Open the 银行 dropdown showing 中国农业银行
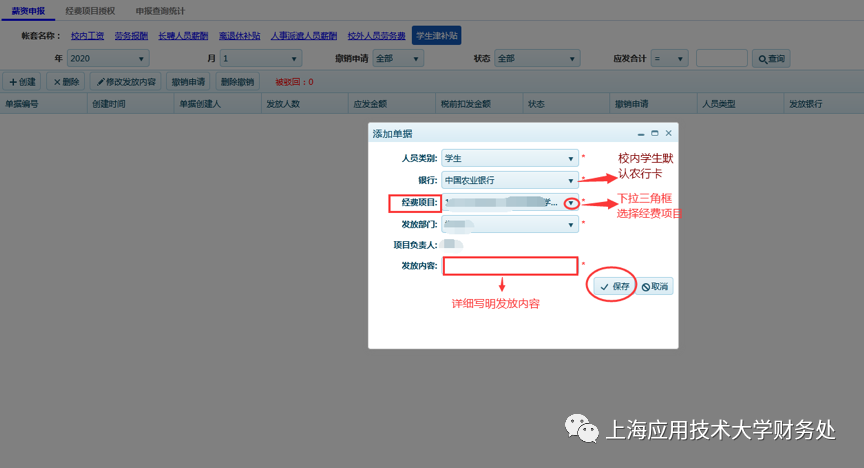The image size is (864, 468). pos(510,180)
